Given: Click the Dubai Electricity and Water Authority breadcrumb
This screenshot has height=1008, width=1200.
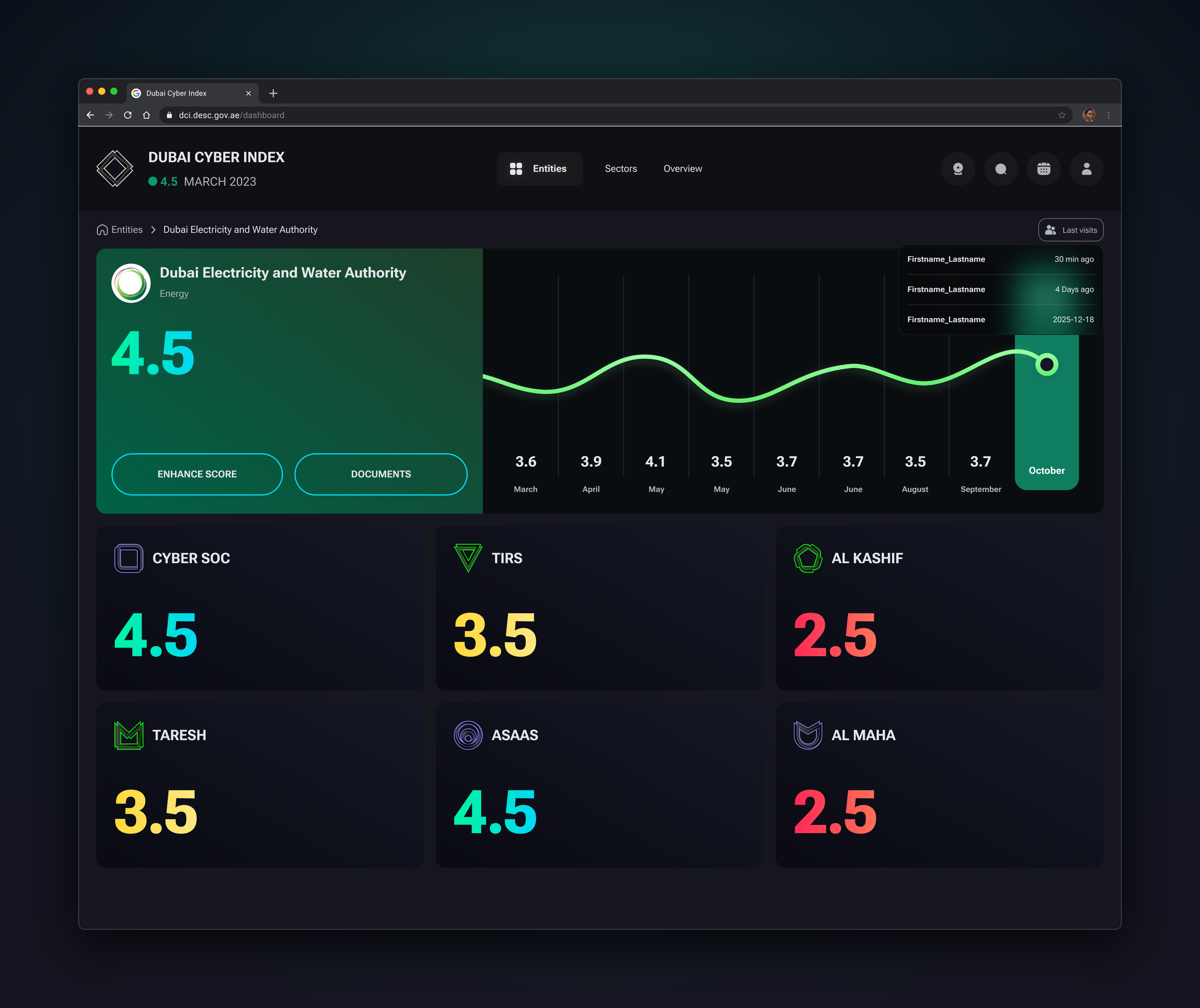Looking at the screenshot, I should 240,230.
